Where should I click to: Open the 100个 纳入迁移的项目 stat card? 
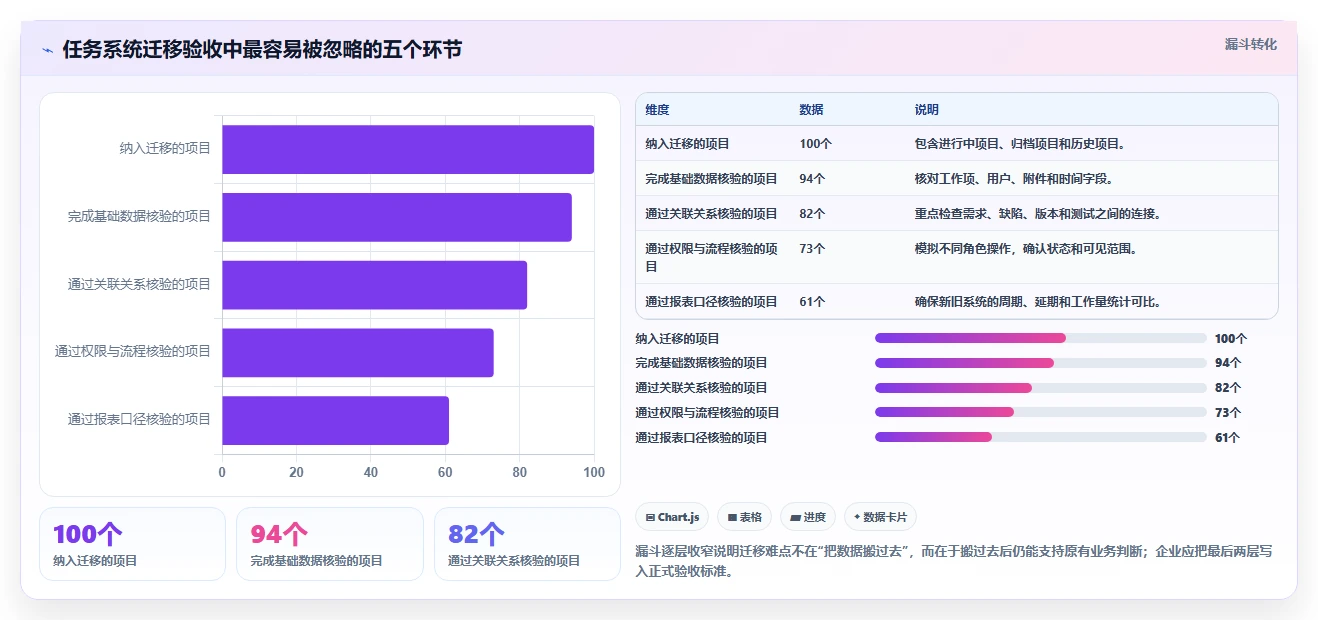132,544
